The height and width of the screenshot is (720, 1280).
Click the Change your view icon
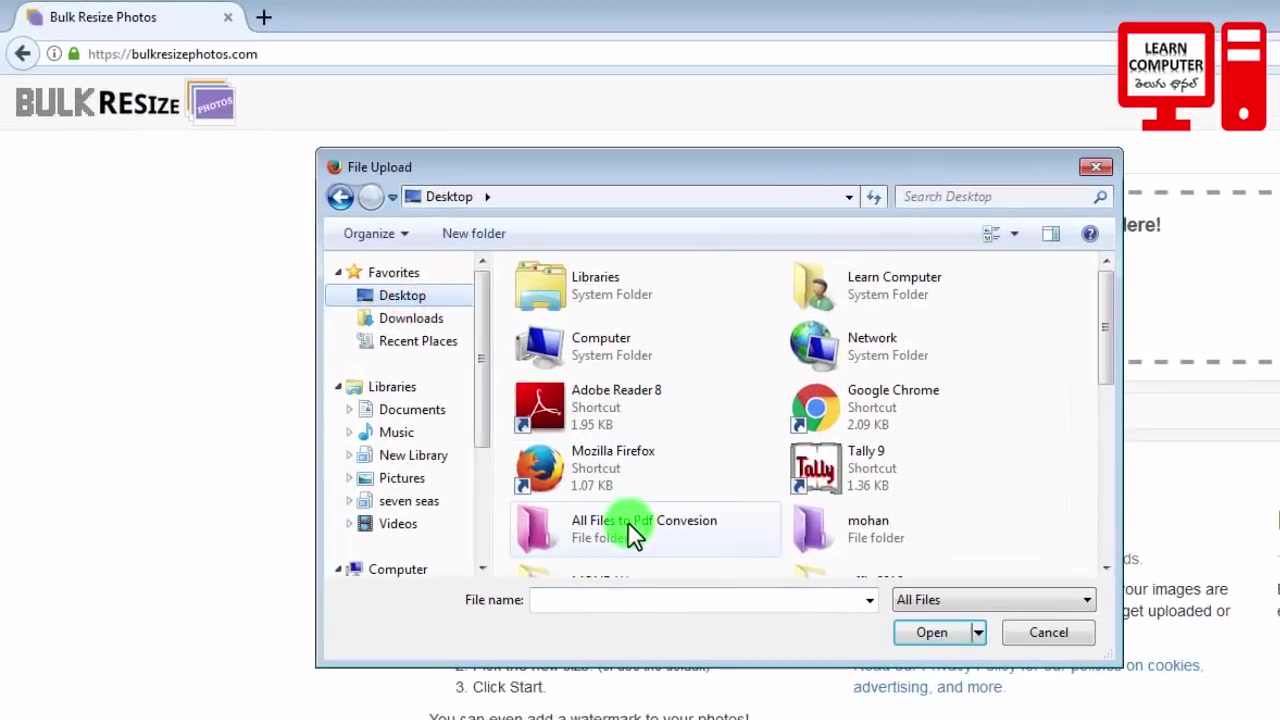(991, 233)
